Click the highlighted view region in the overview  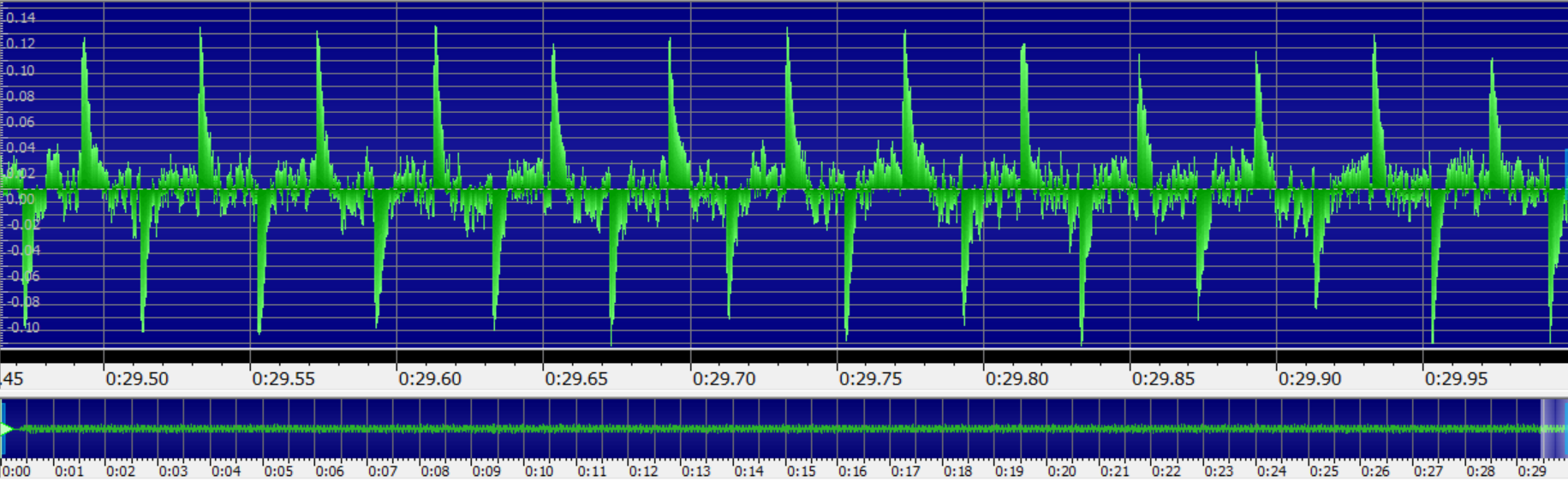[x=1553, y=429]
